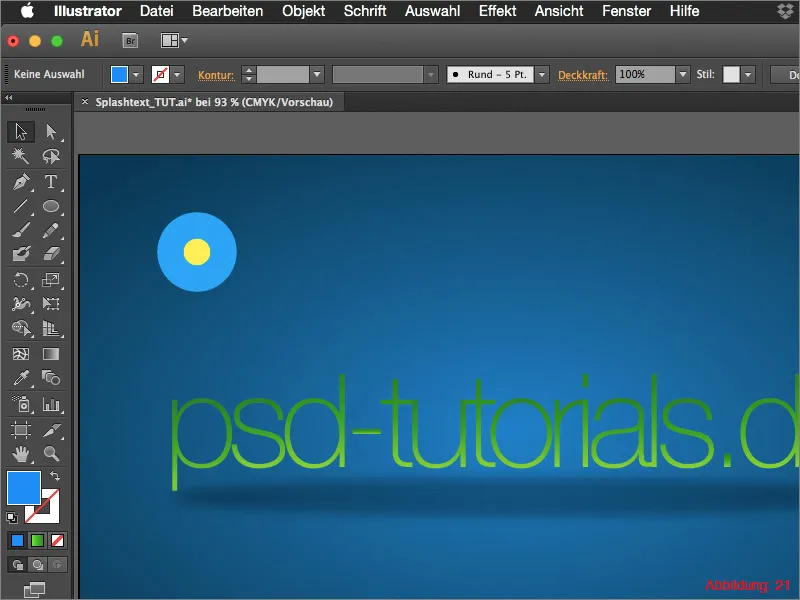Click the Deckkraft link label
This screenshot has height=600, width=800.
point(583,75)
